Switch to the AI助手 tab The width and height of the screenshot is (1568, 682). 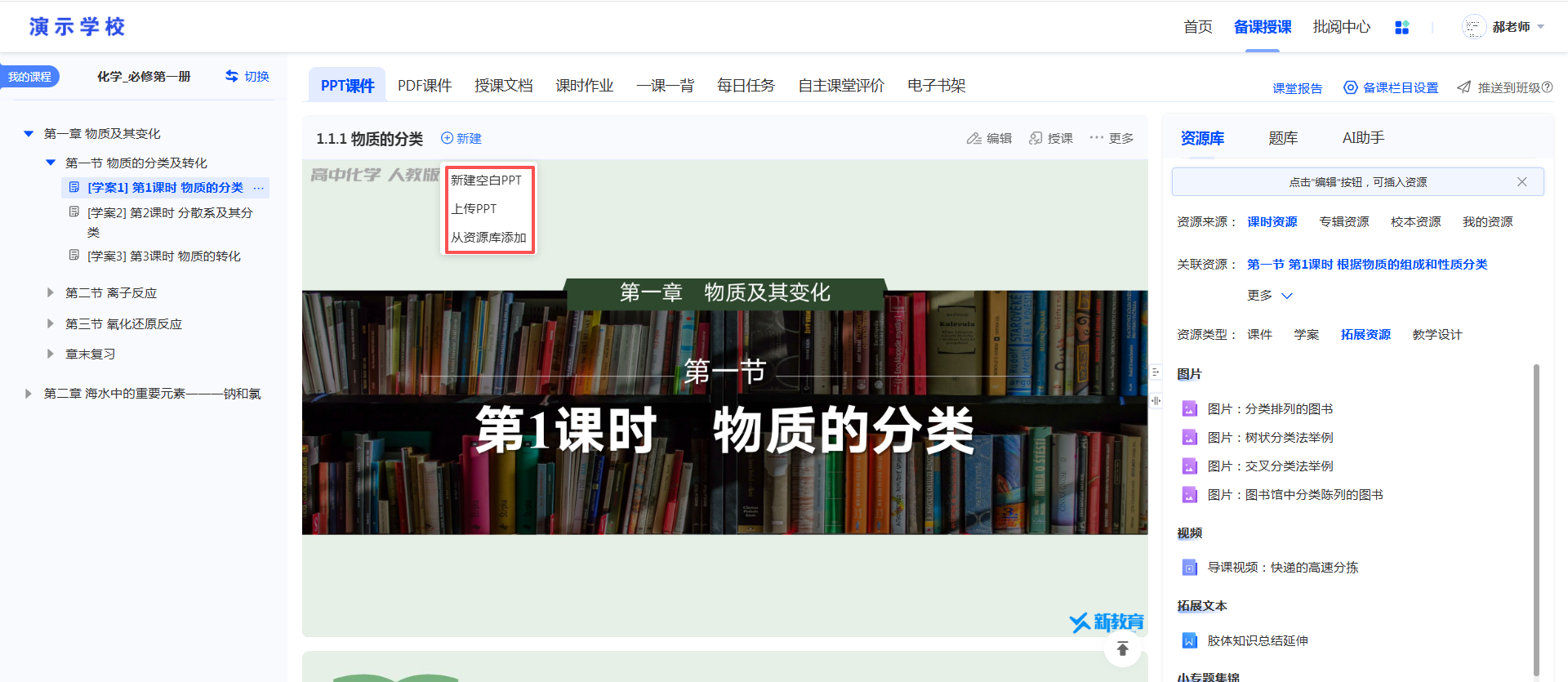[1364, 138]
